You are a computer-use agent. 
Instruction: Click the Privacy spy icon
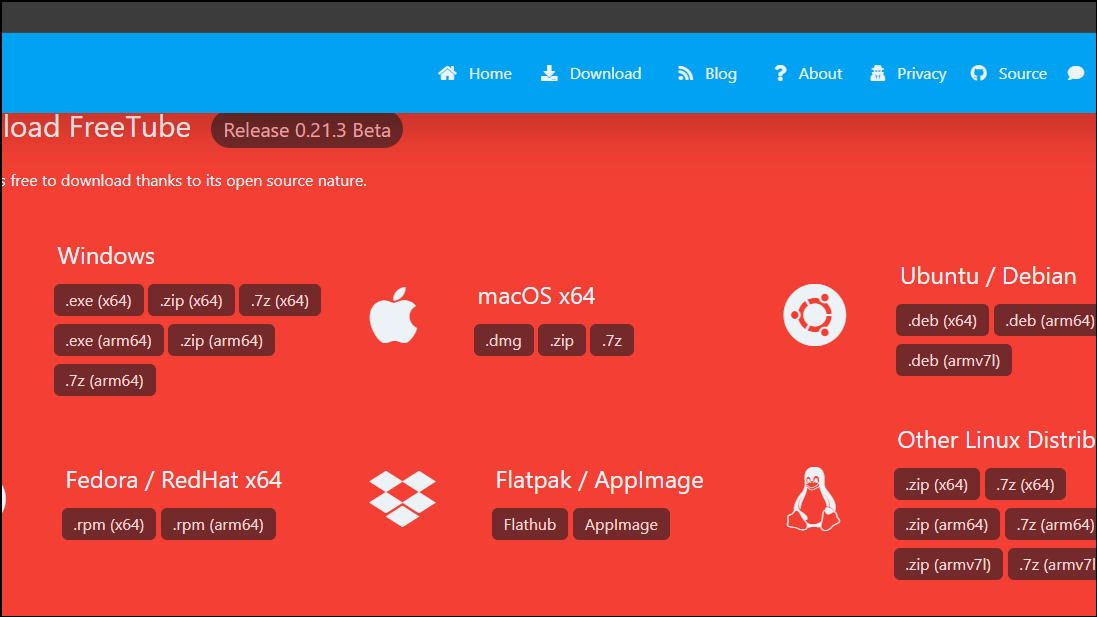pyautogui.click(x=877, y=73)
